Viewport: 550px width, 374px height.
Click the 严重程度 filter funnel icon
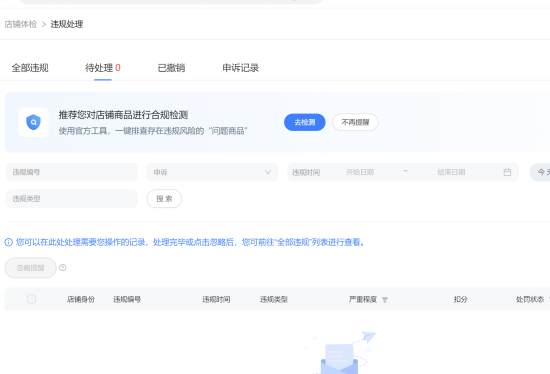(385, 300)
